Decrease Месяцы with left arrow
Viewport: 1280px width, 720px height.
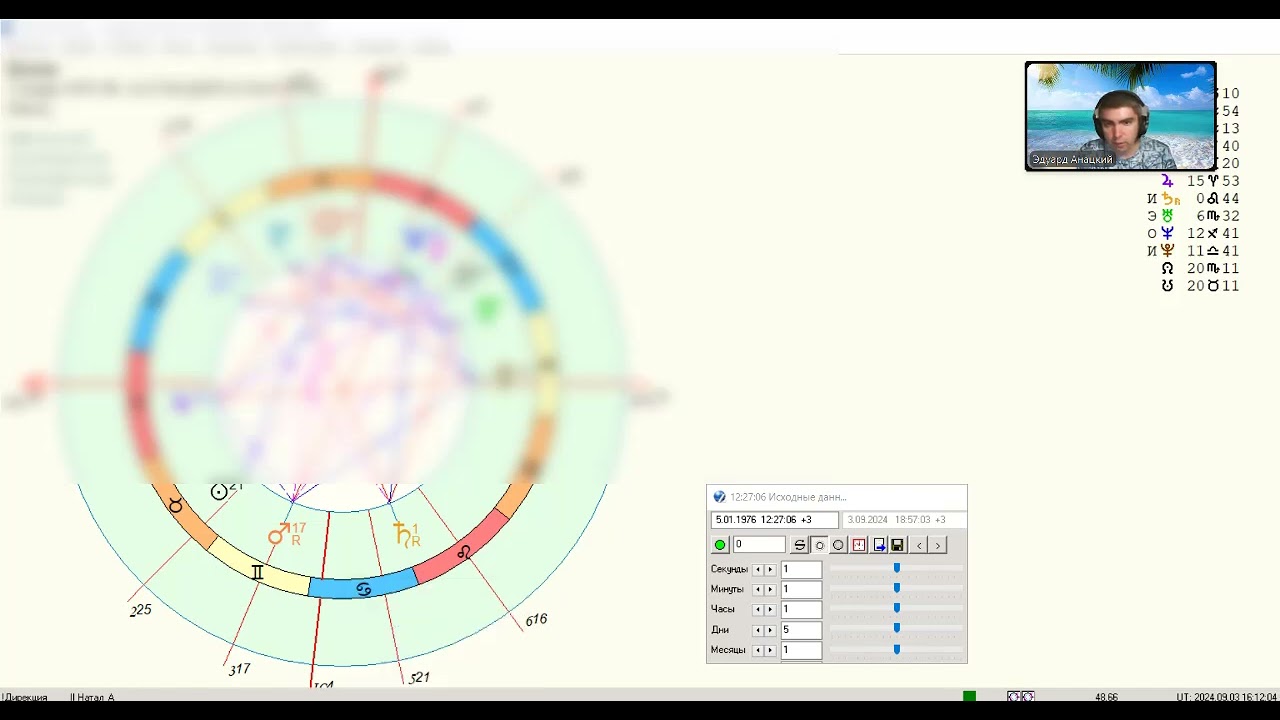click(757, 650)
